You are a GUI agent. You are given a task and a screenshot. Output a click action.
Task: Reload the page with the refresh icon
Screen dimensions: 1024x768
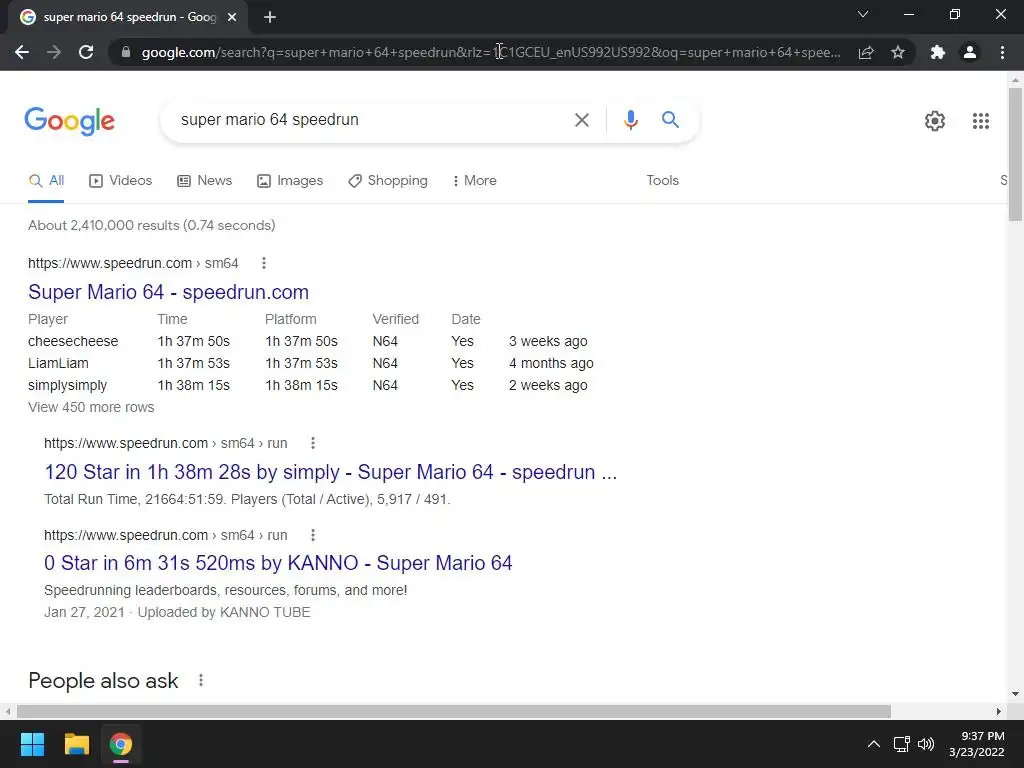86,52
